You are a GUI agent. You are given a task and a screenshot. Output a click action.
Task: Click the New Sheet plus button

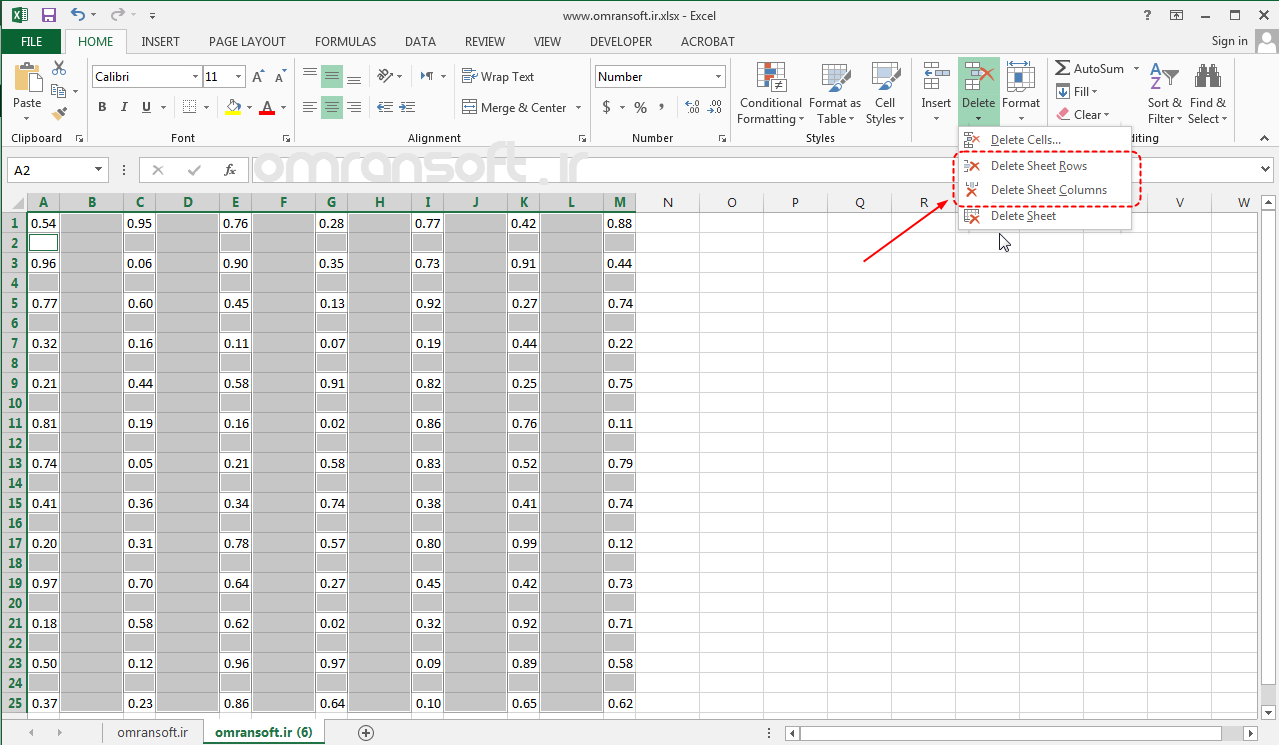point(366,732)
